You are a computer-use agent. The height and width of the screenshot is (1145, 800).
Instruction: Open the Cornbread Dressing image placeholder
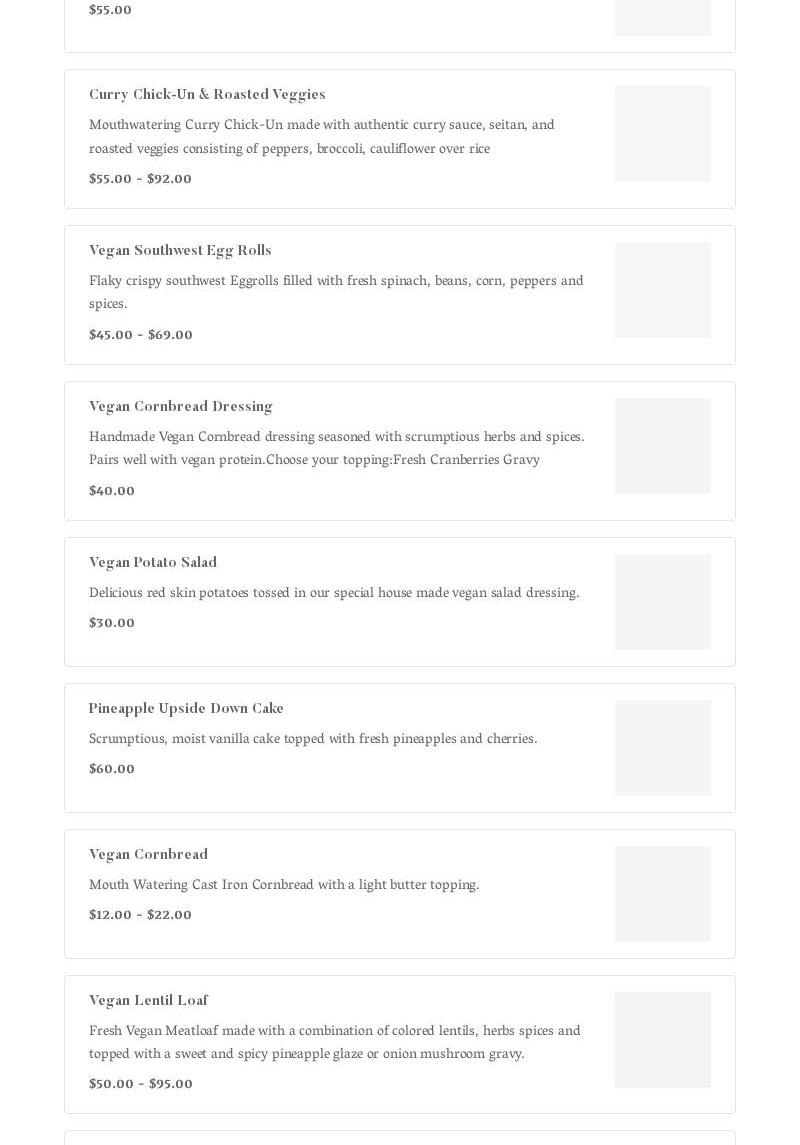(x=662, y=446)
